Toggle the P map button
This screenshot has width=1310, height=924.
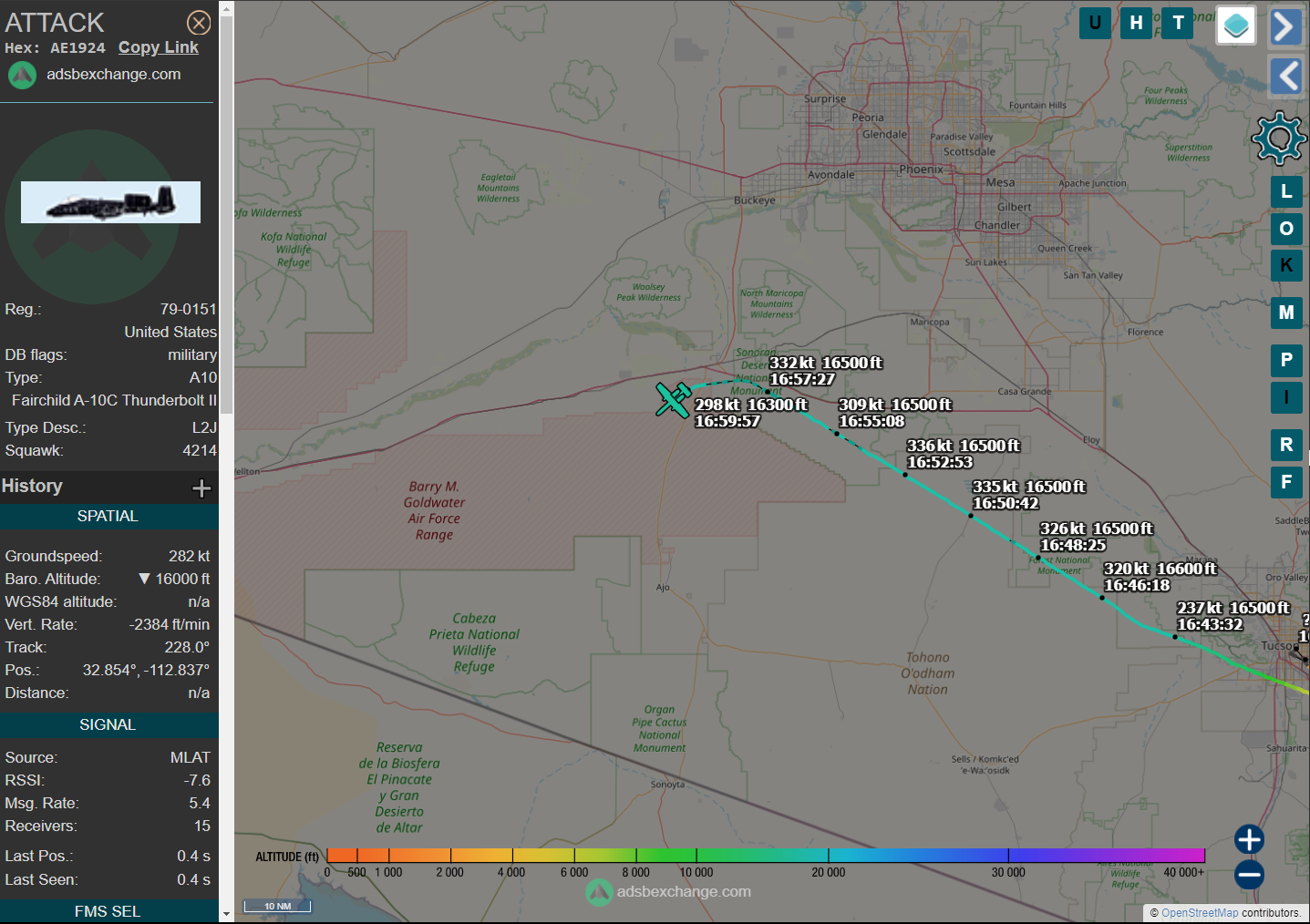click(x=1286, y=360)
